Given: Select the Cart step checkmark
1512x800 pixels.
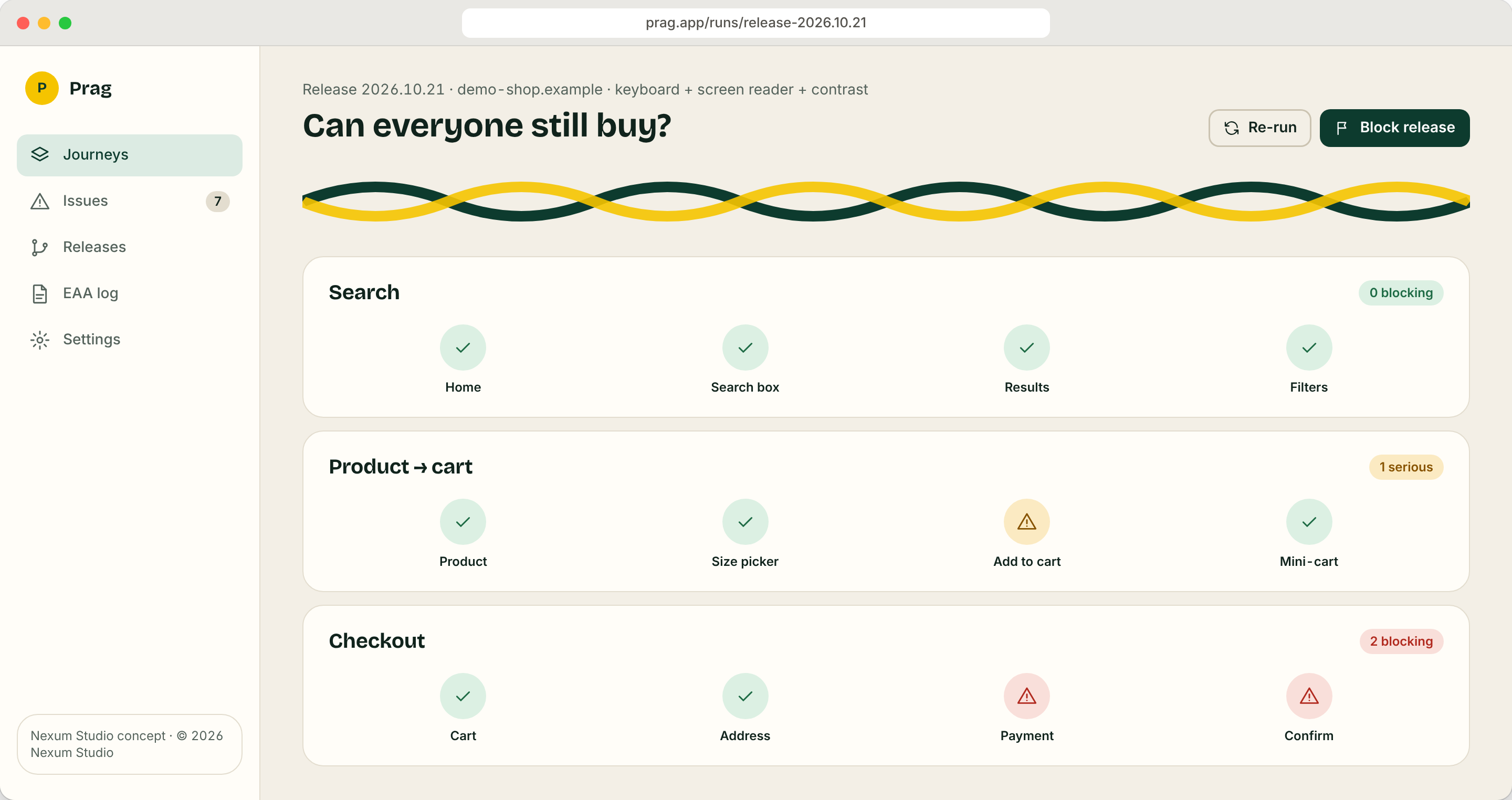Looking at the screenshot, I should 463,696.
